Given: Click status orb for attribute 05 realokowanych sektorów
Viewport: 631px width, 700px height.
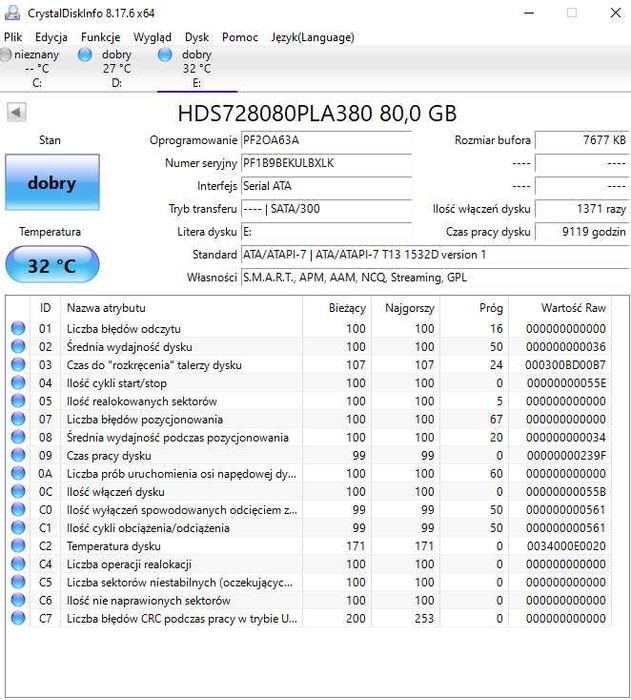Looking at the screenshot, I should point(18,400).
